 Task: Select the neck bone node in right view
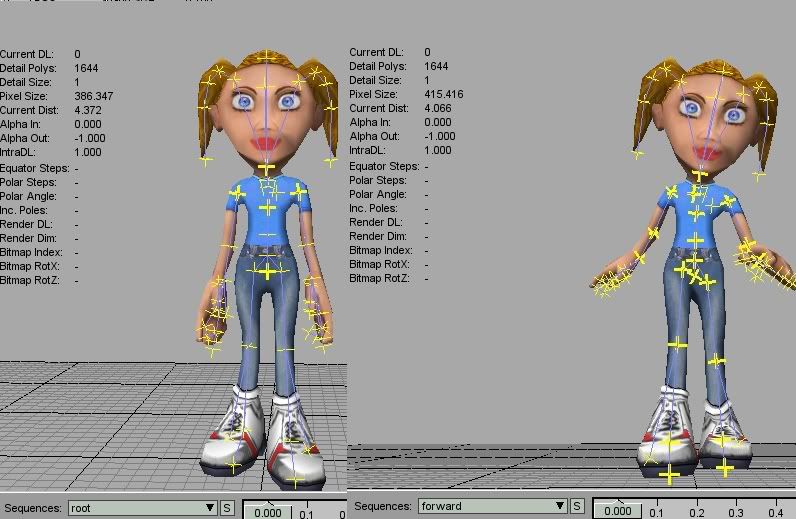(x=699, y=176)
